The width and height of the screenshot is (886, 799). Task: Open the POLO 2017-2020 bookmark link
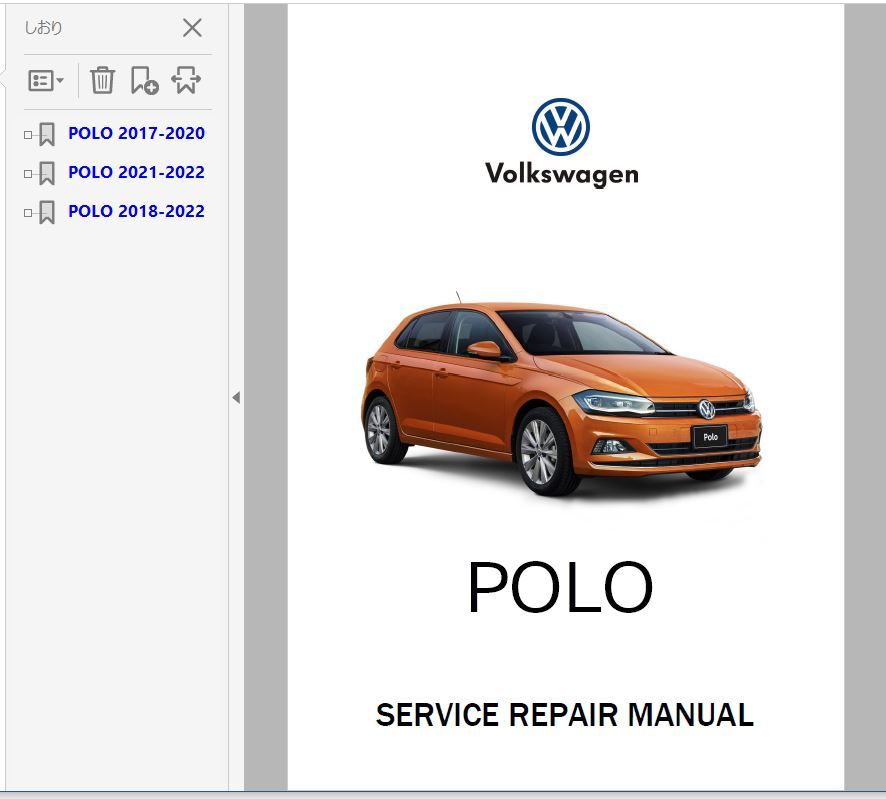(x=136, y=133)
